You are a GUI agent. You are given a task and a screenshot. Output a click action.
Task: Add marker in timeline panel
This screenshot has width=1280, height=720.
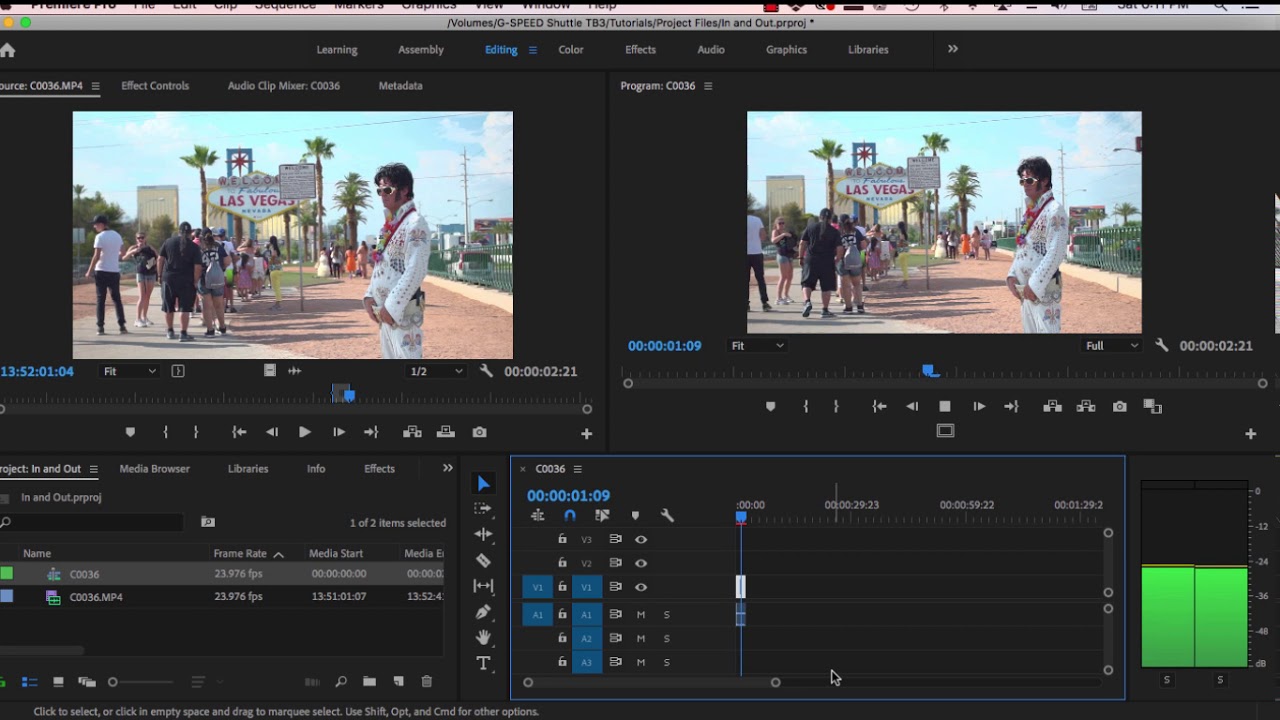[635, 516]
